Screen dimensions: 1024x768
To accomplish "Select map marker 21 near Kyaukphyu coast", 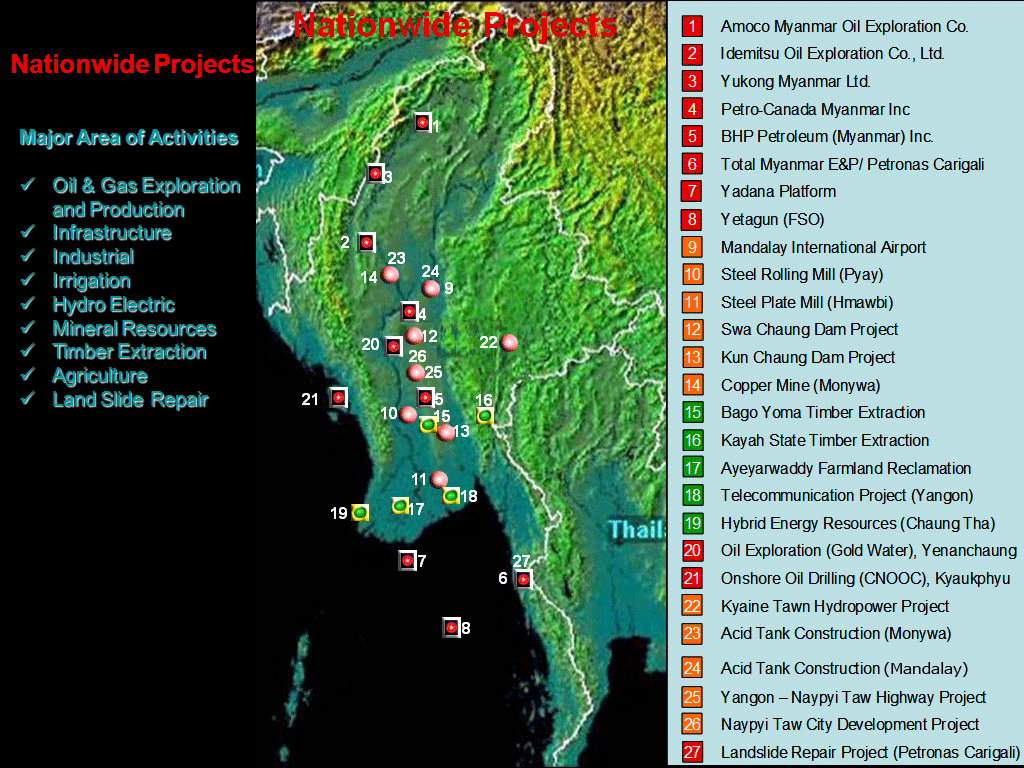I will [x=339, y=397].
